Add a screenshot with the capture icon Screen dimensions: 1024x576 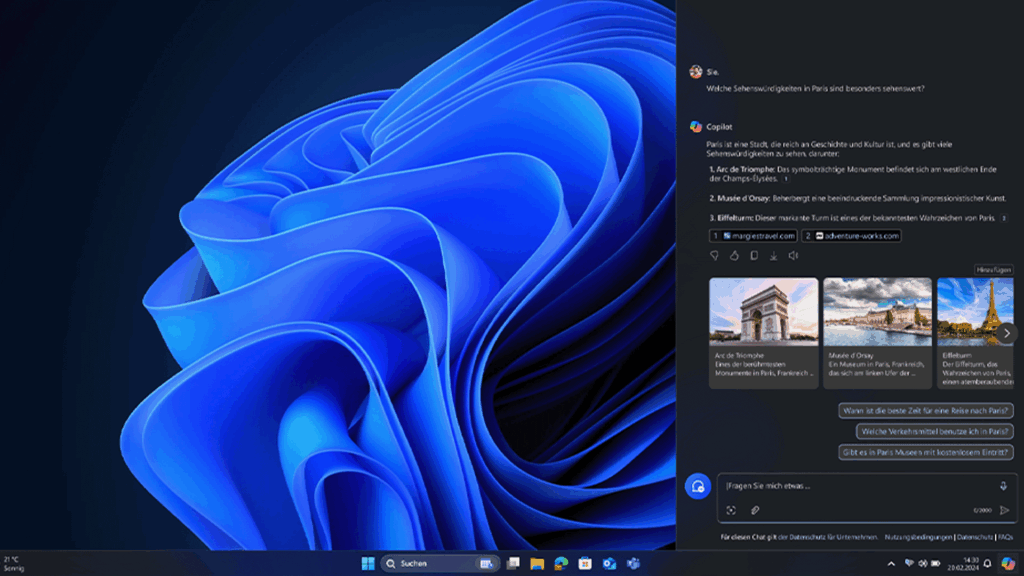[731, 510]
